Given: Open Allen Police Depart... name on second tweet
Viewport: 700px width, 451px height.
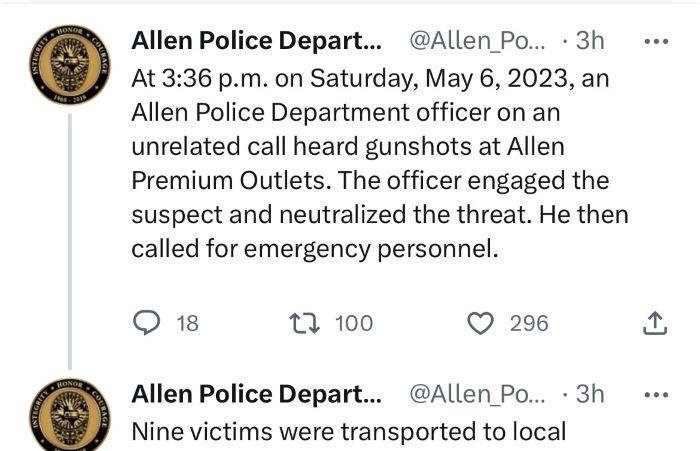Looking at the screenshot, I should (x=257, y=394).
